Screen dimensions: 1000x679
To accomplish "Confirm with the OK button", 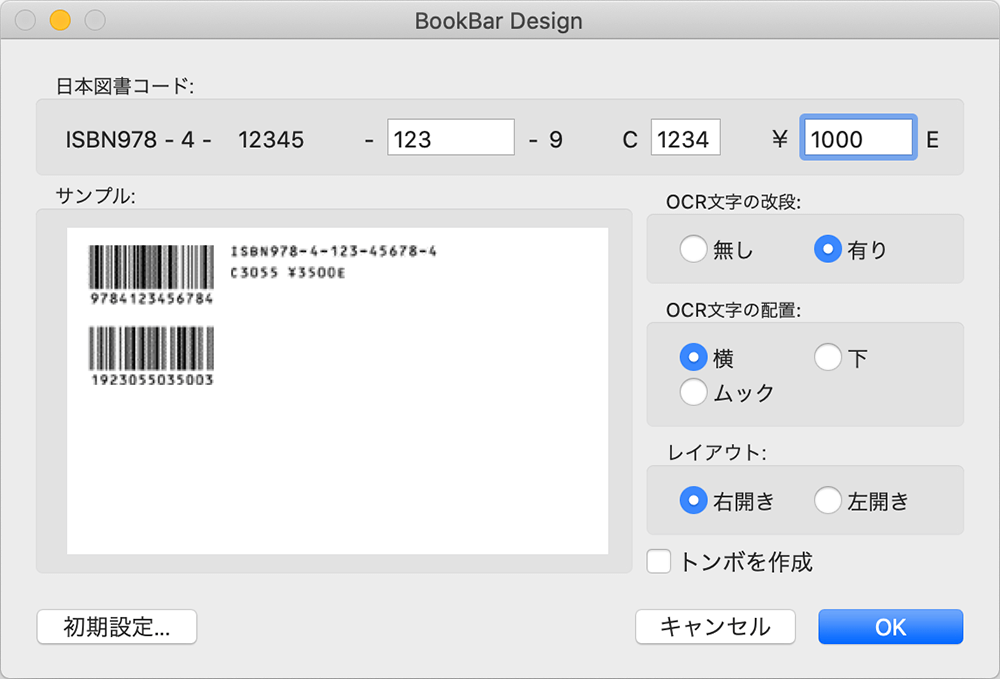I will pyautogui.click(x=890, y=627).
